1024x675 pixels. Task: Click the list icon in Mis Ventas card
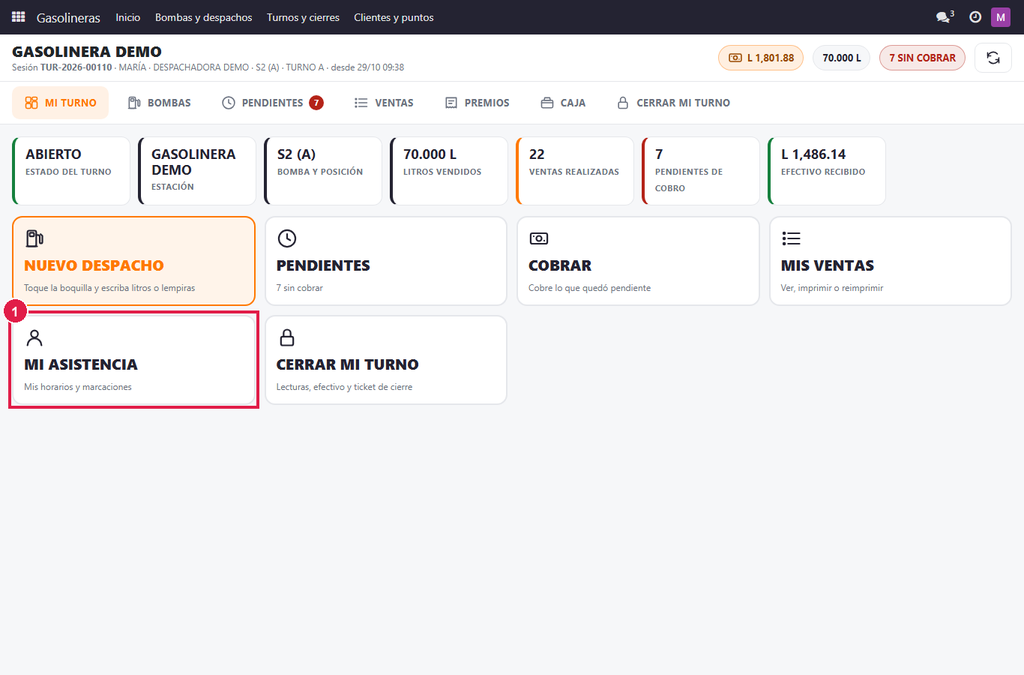[x=791, y=238]
